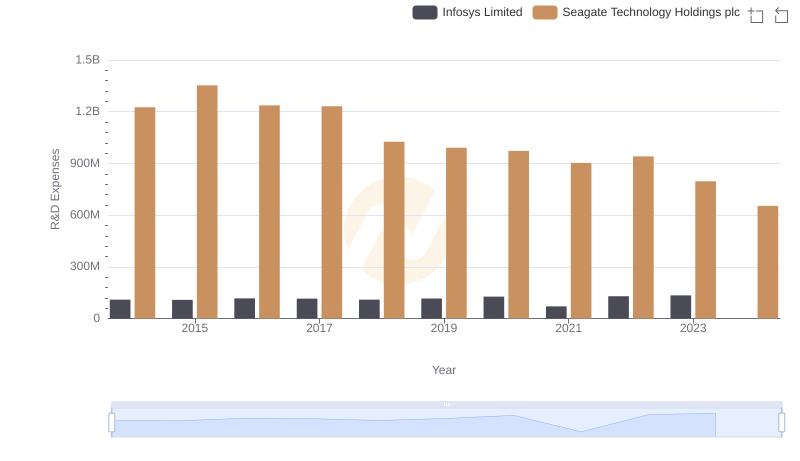The height and width of the screenshot is (461, 800).
Task: Click the zoom reset icon
Action: (781, 15)
